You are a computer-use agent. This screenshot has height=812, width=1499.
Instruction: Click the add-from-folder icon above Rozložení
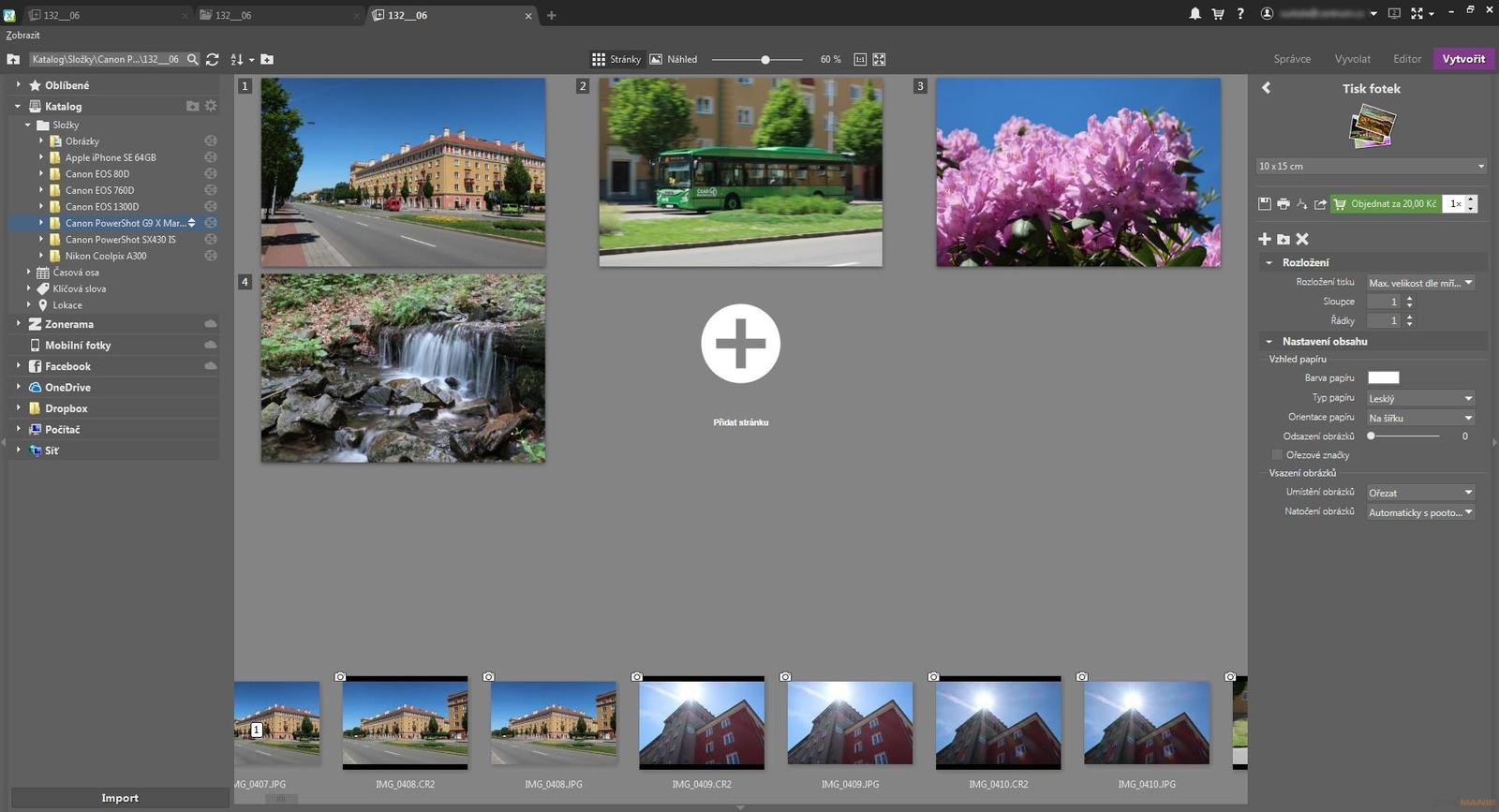1284,239
